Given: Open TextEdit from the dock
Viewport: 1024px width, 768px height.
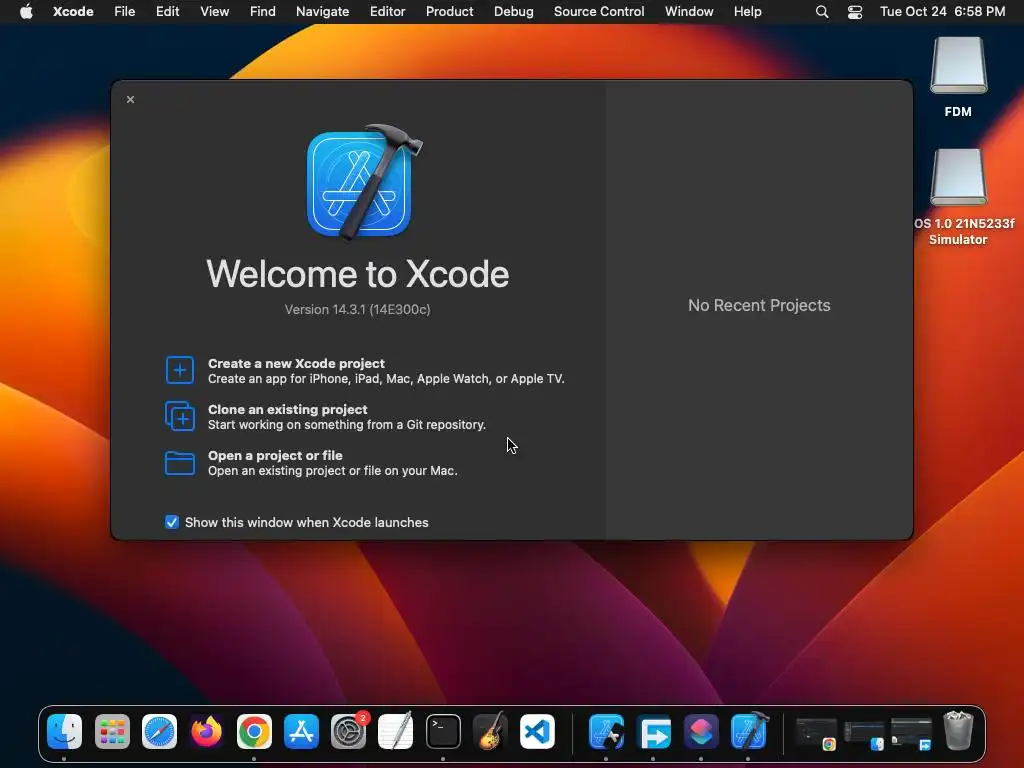Looking at the screenshot, I should [x=396, y=731].
